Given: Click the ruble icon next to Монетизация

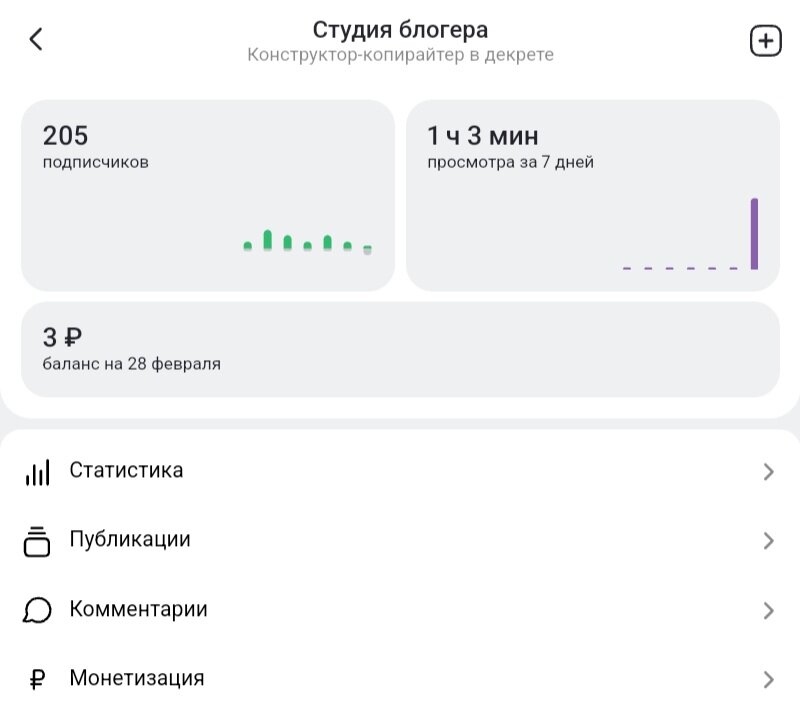Looking at the screenshot, I should pyautogui.click(x=36, y=678).
